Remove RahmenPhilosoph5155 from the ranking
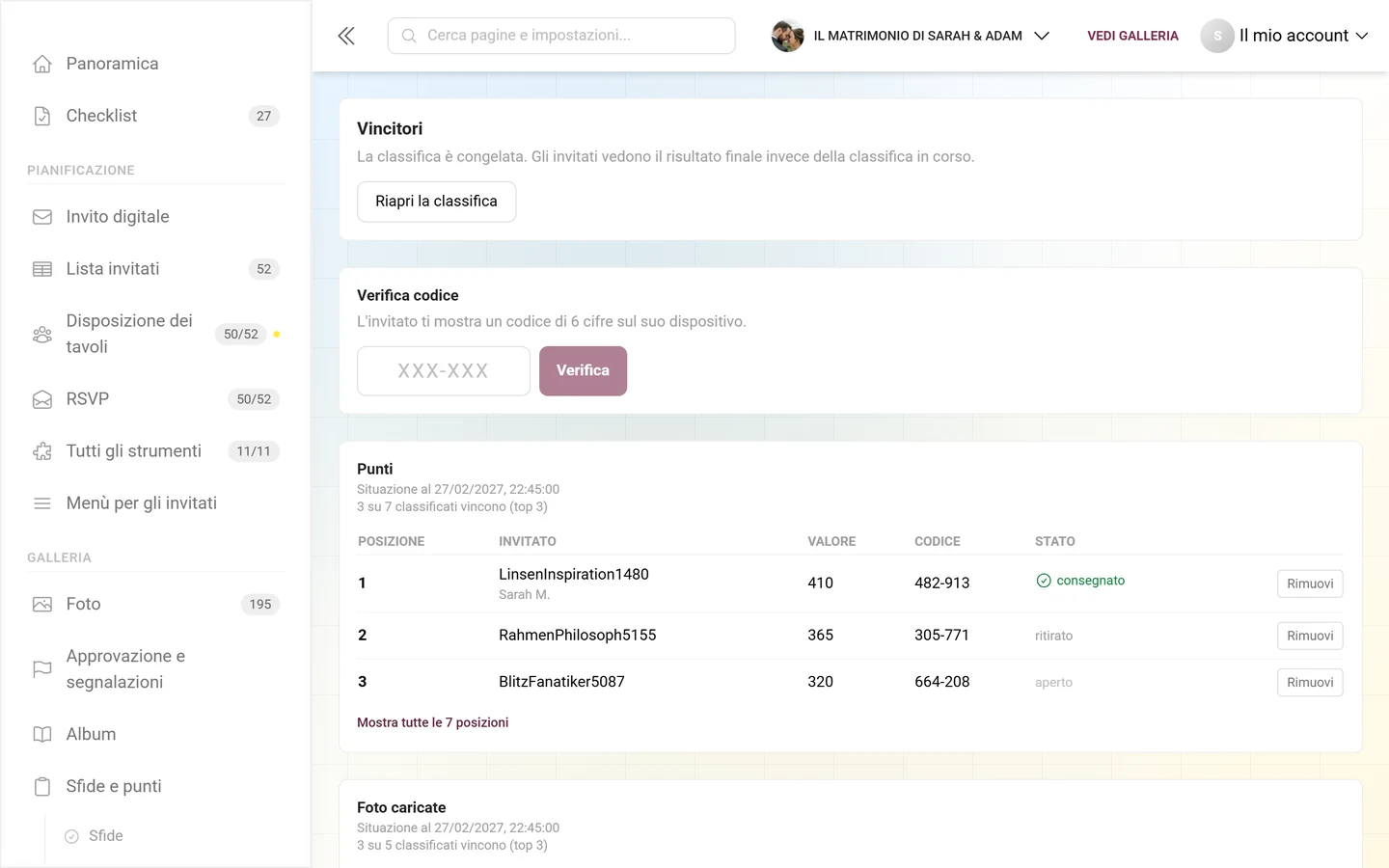The width and height of the screenshot is (1389, 868). coord(1310,636)
